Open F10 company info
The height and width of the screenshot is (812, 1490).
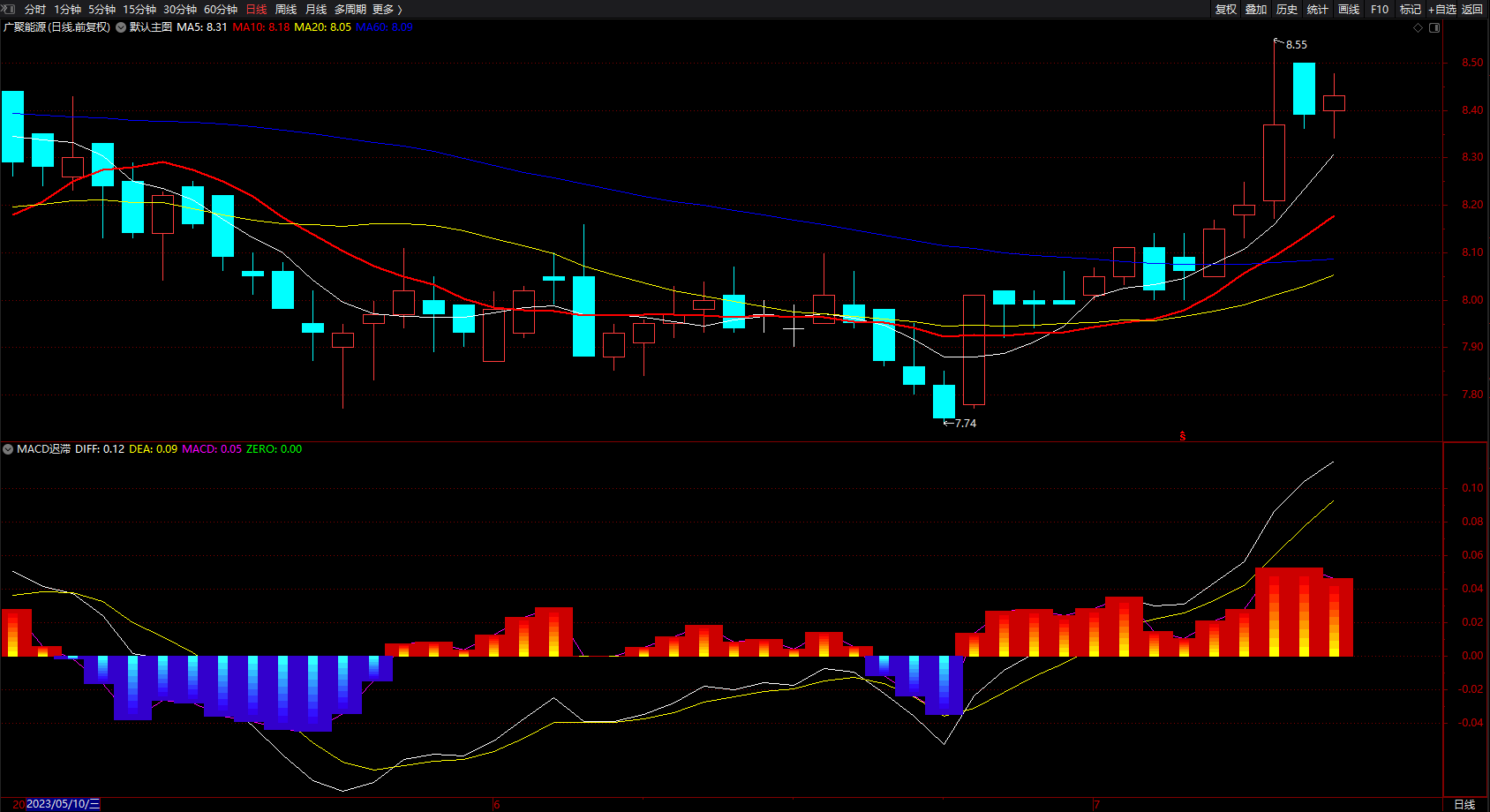pyautogui.click(x=1380, y=9)
